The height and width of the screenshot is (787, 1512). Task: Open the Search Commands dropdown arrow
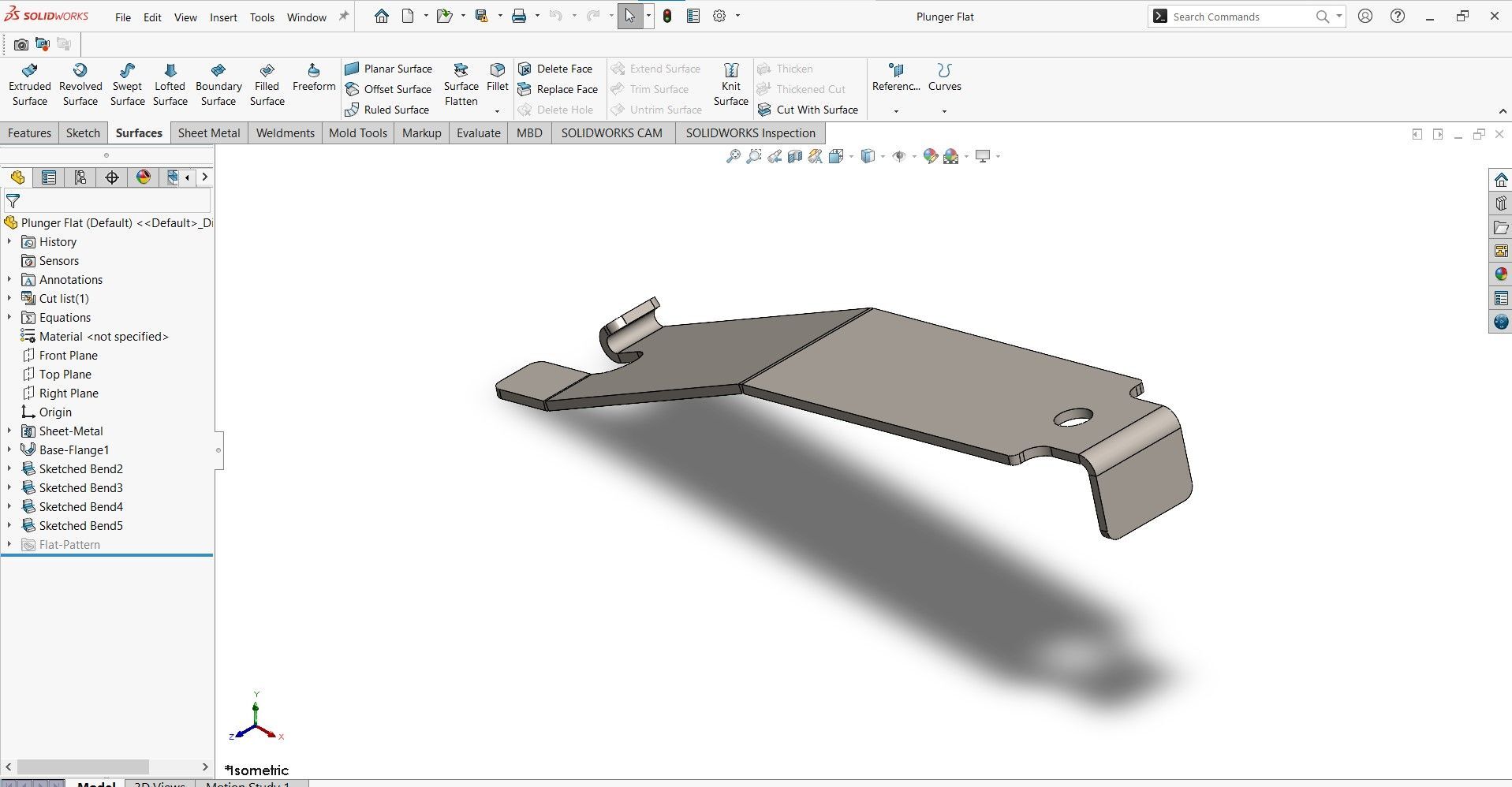(1339, 17)
